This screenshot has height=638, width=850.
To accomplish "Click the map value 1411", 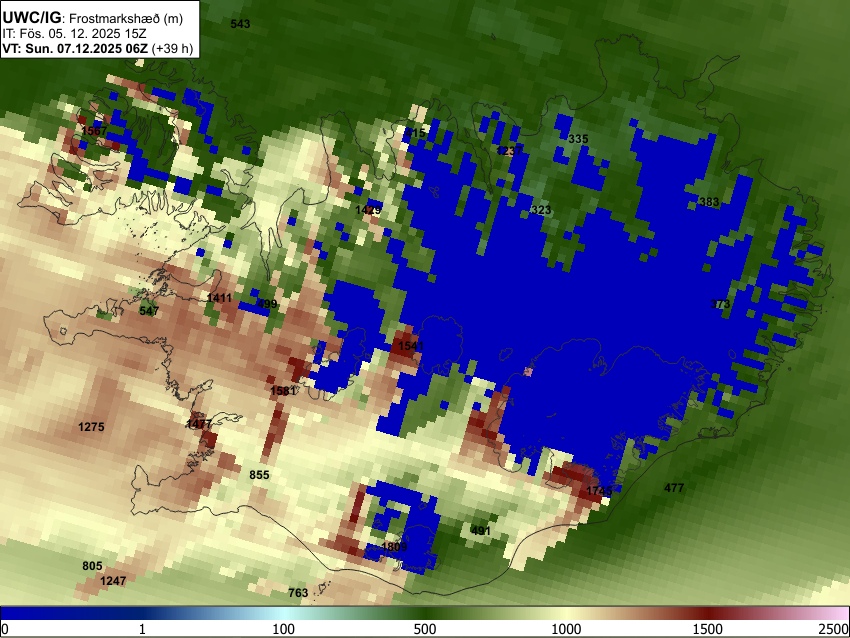I will pos(219,298).
